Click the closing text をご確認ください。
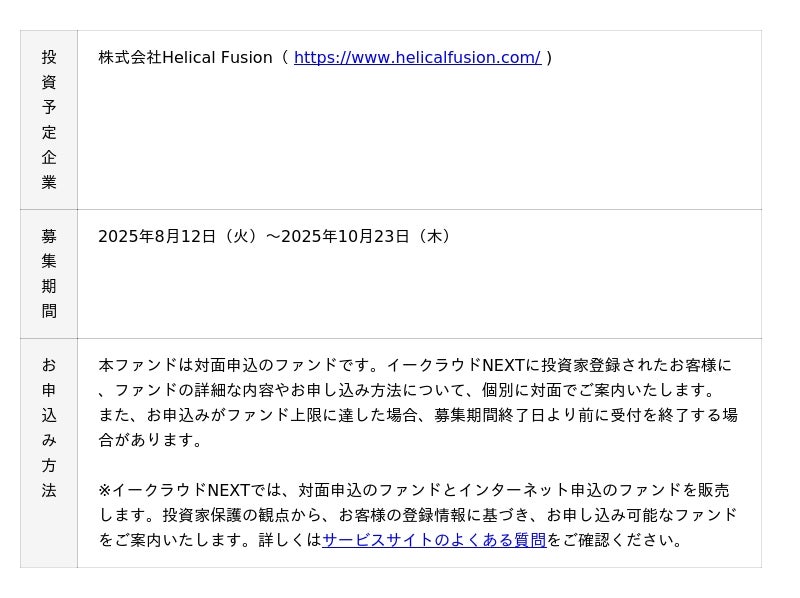Screen dimensions: 800x598 (617, 540)
